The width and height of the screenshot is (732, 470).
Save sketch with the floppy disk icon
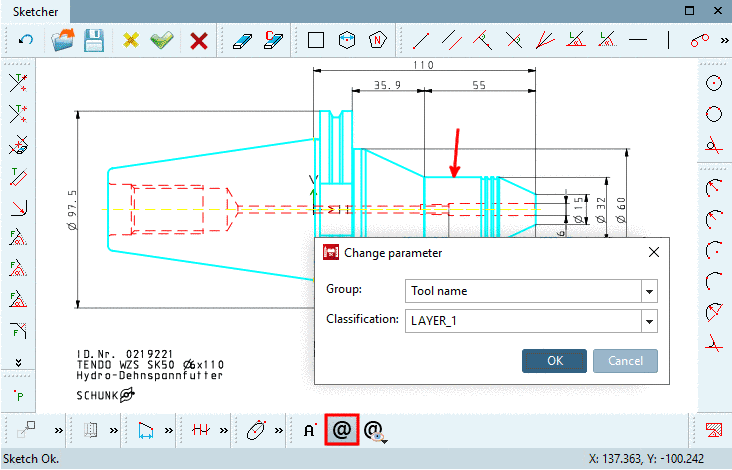click(94, 40)
